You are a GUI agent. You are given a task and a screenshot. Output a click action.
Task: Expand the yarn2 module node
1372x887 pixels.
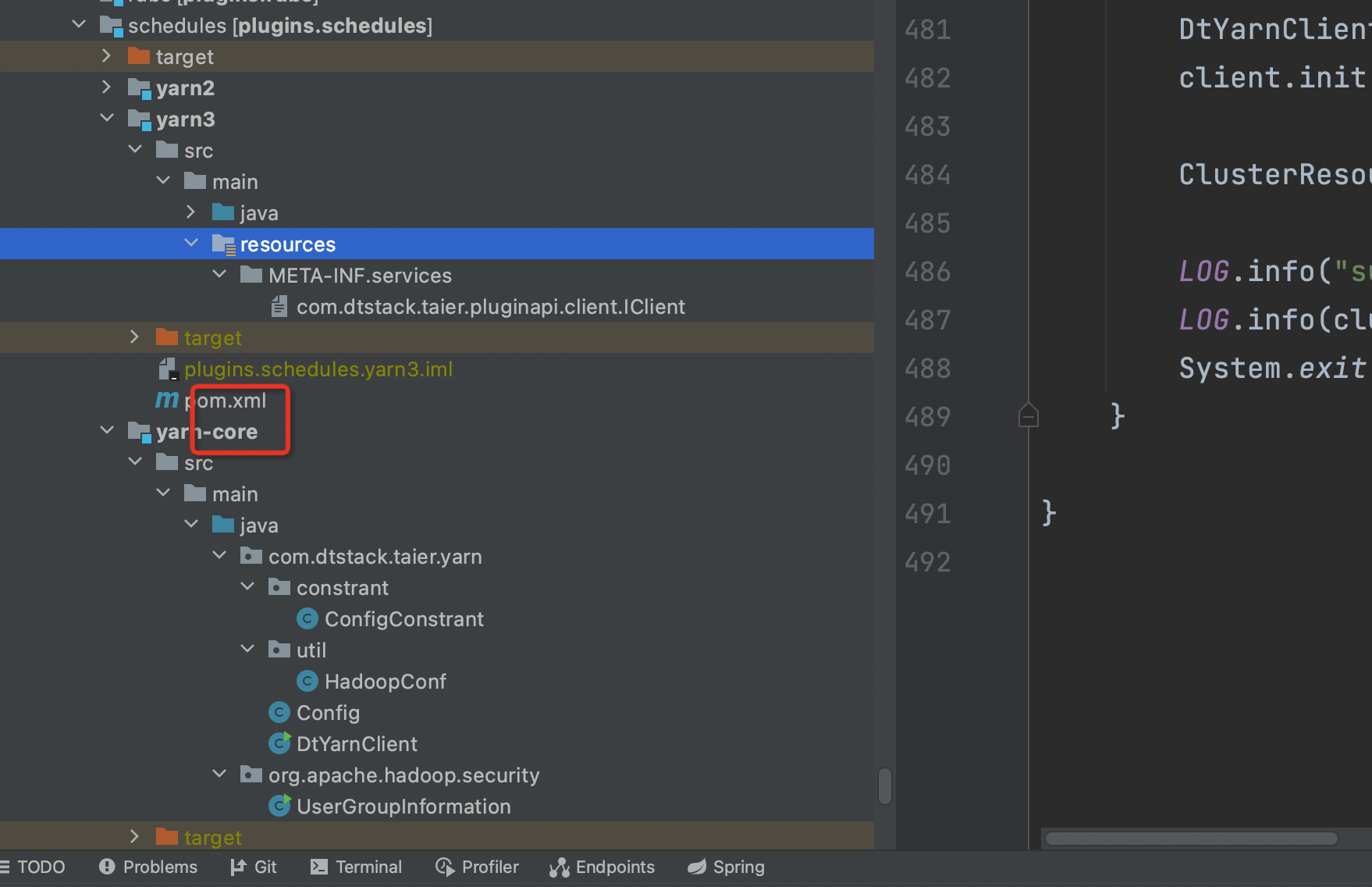(x=107, y=87)
